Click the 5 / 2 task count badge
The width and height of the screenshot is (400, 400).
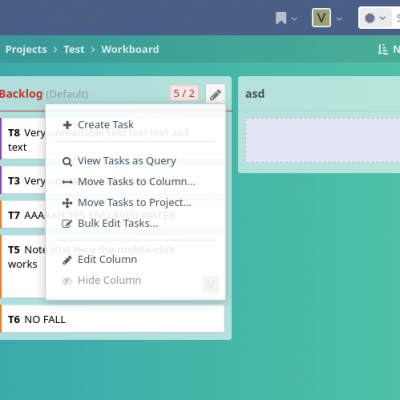[184, 93]
